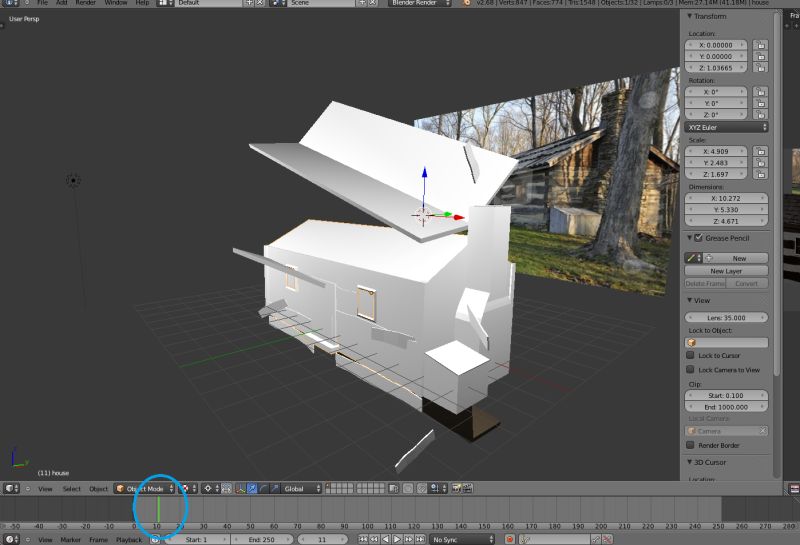Select the scale manipulator icon
The height and width of the screenshot is (545, 800).
pos(274,488)
